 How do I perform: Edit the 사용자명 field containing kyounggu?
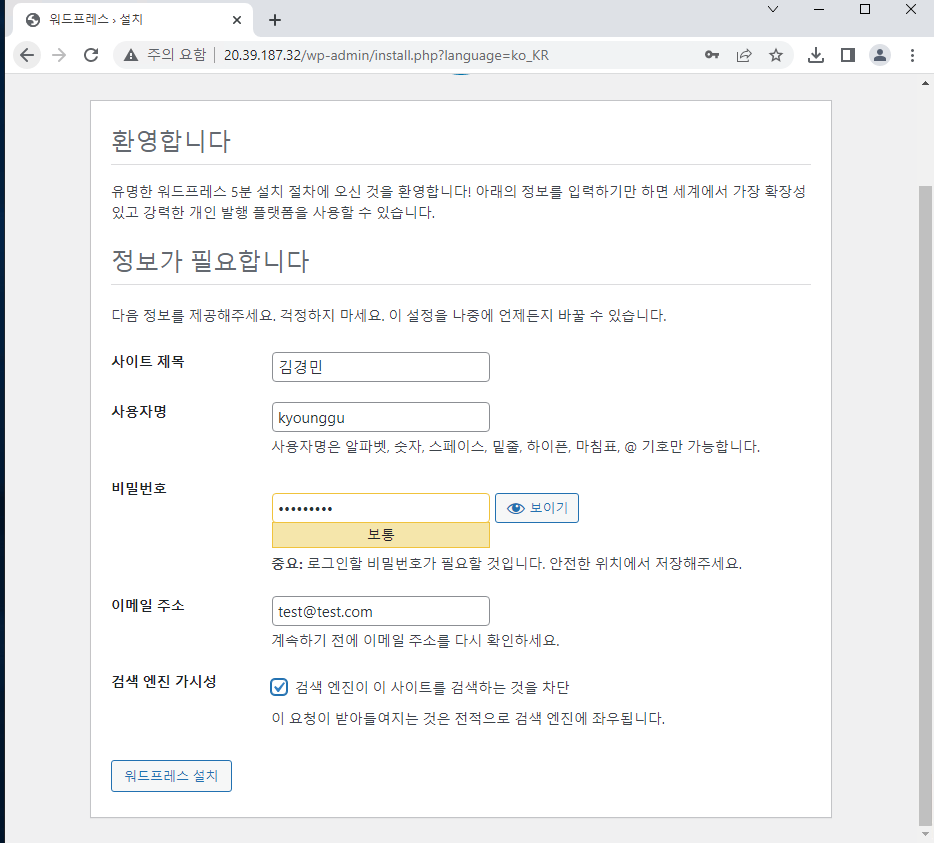coord(381,417)
